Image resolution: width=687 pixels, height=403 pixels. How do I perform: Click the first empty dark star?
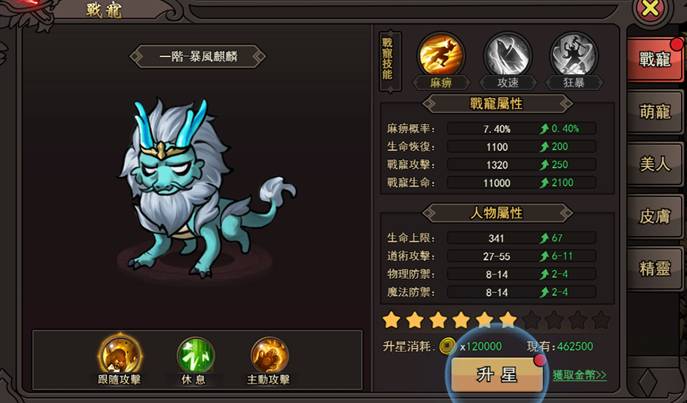pyautogui.click(x=531, y=320)
